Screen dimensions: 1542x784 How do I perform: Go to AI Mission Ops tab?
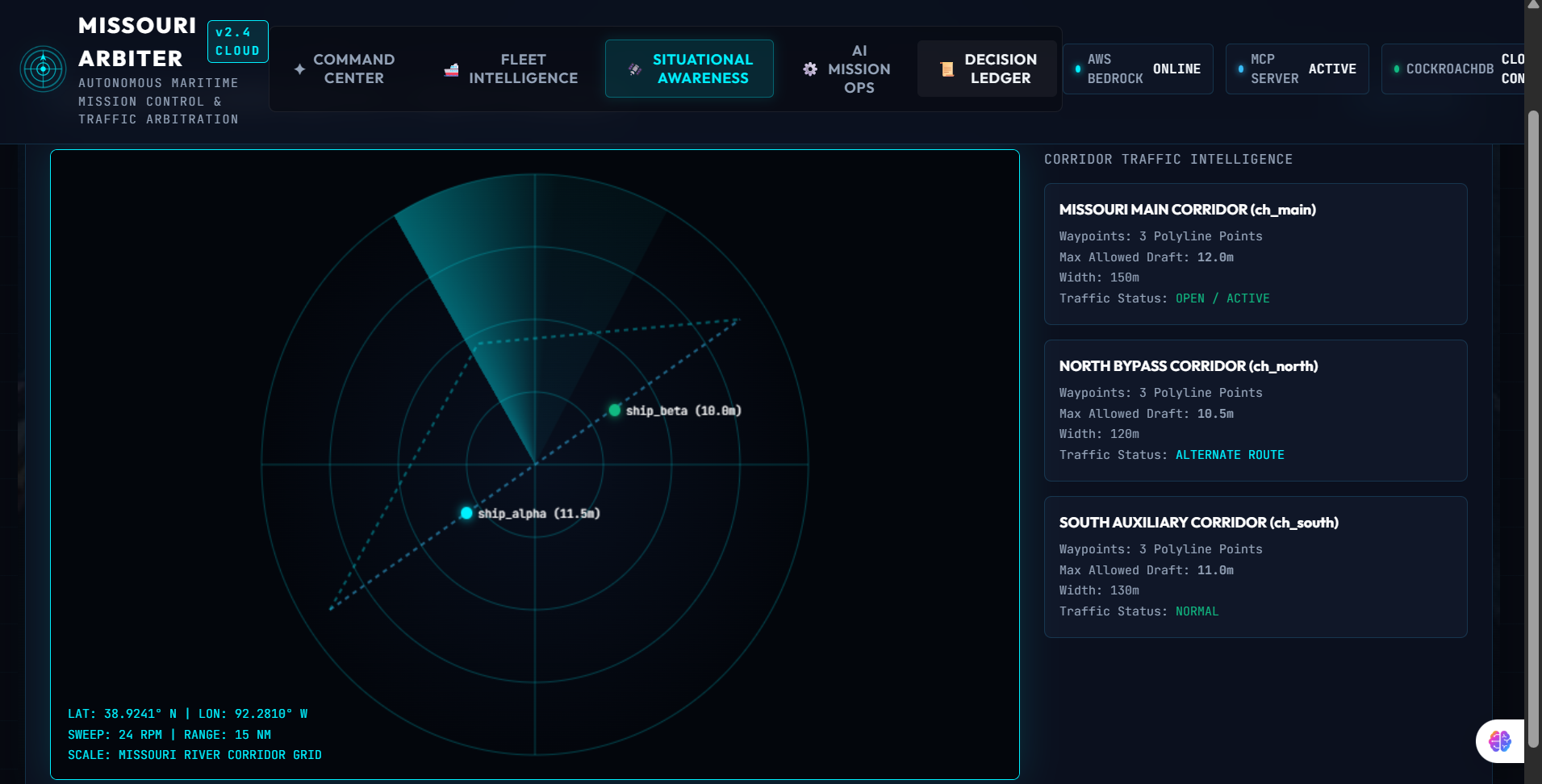(846, 69)
